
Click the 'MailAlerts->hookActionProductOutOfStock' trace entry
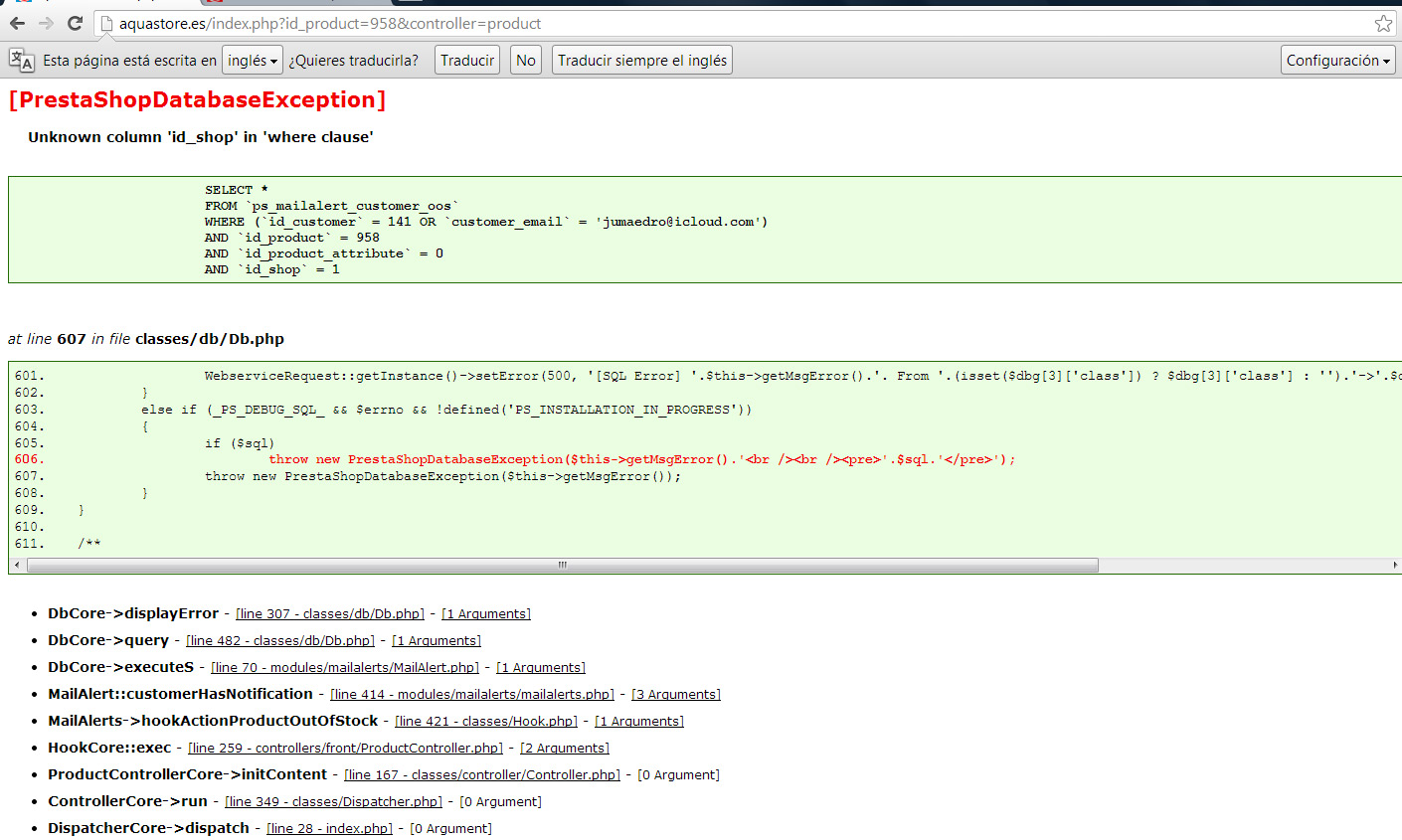click(x=213, y=721)
